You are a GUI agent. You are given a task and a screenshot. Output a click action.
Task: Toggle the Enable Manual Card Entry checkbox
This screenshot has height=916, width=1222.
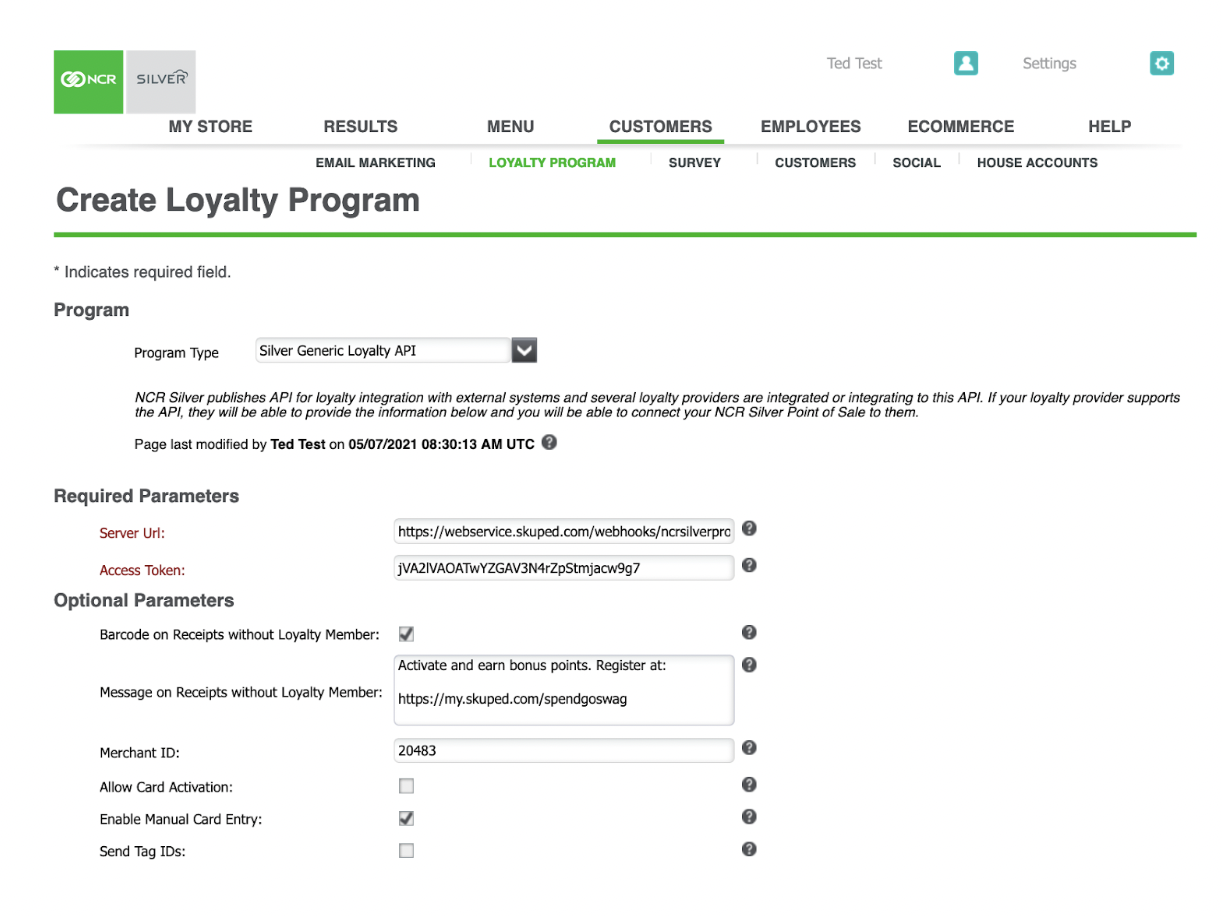406,819
